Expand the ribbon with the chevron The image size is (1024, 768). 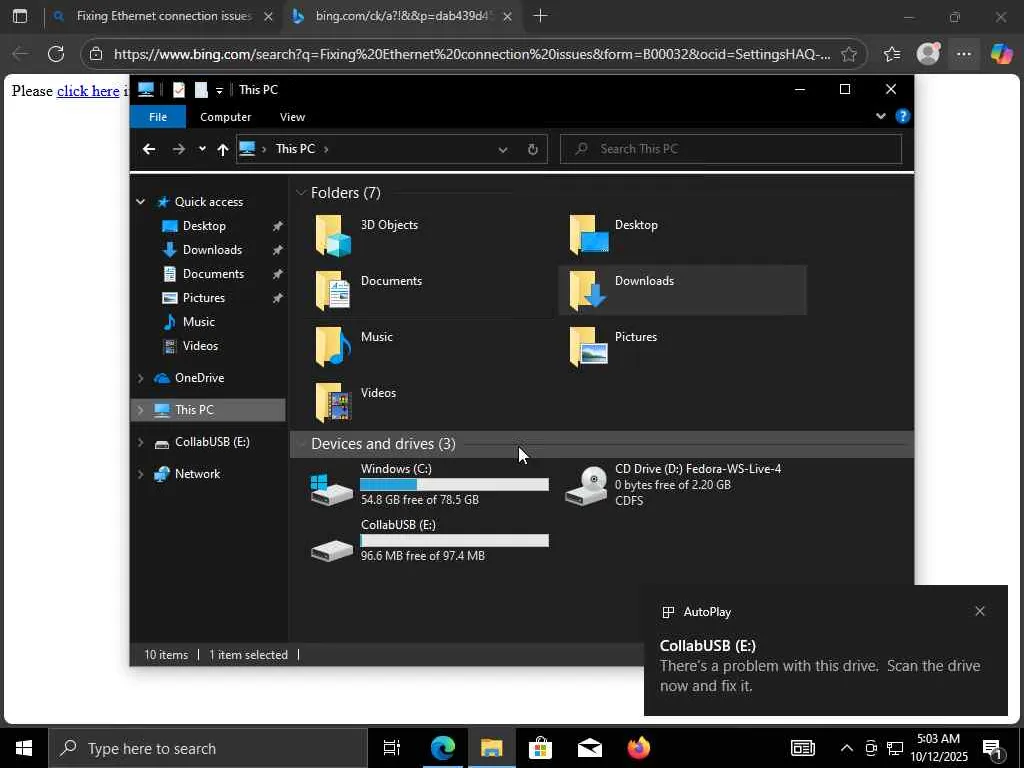coord(880,116)
